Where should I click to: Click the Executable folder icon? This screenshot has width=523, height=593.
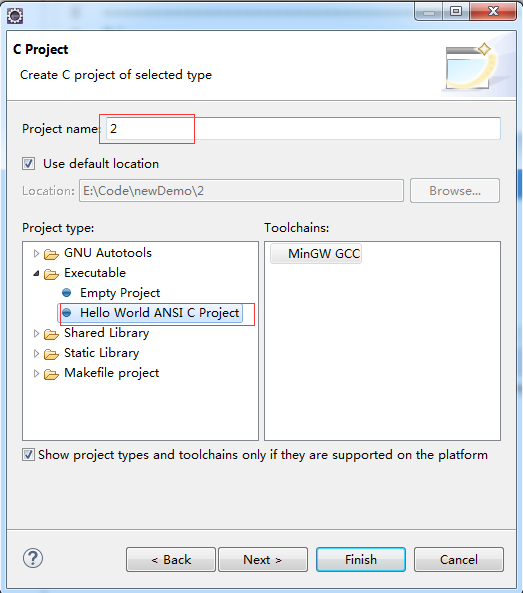point(51,274)
